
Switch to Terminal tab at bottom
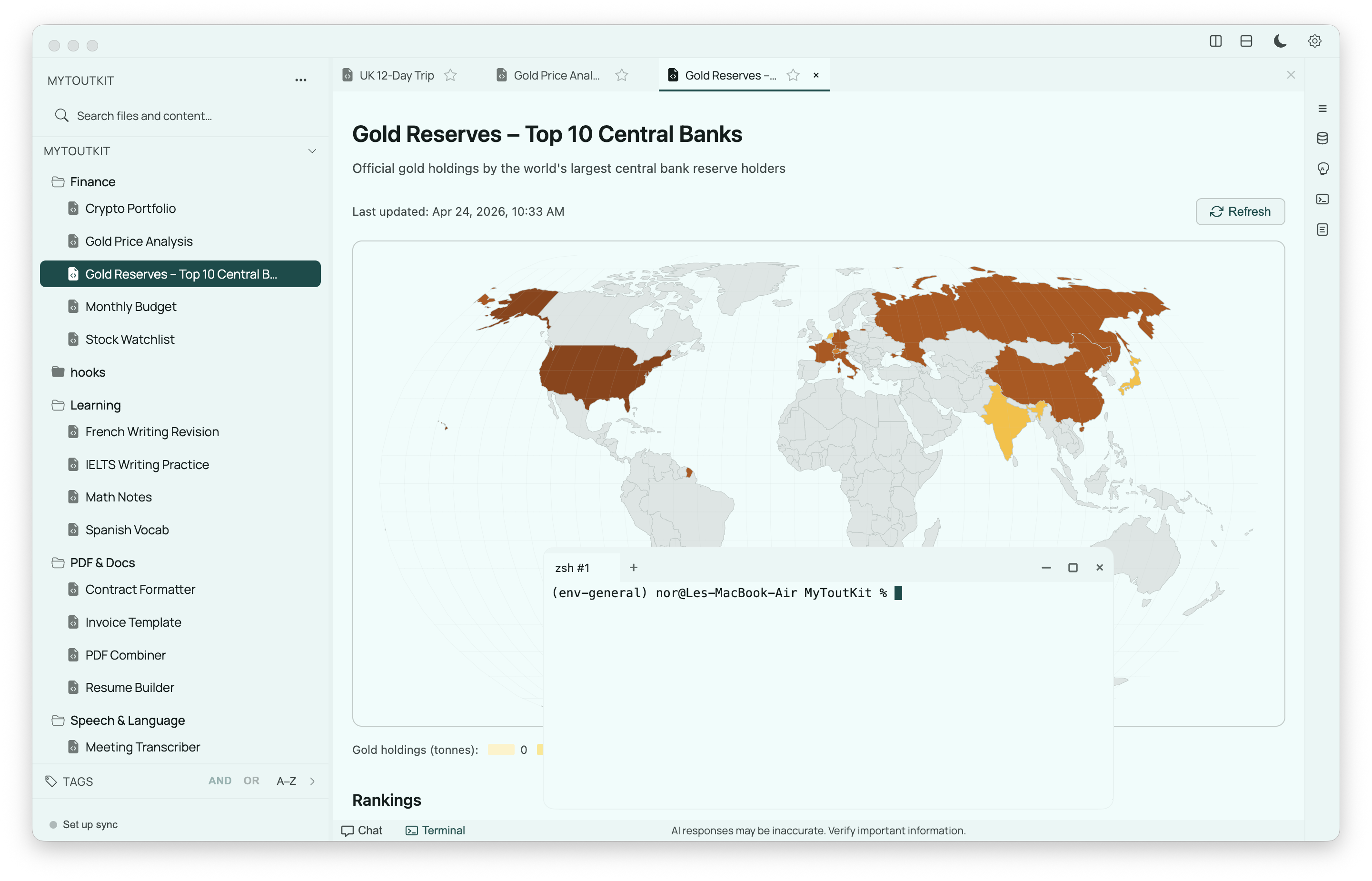[x=435, y=831]
